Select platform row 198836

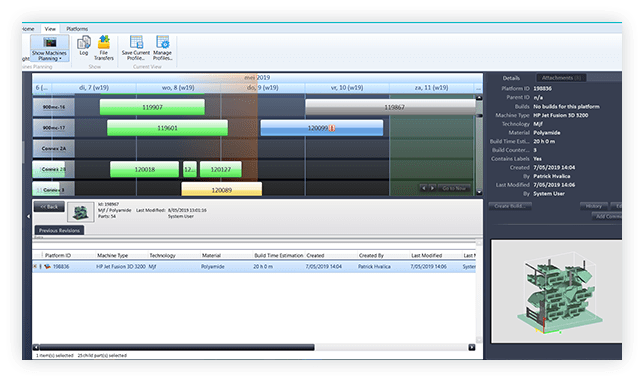click(x=254, y=266)
